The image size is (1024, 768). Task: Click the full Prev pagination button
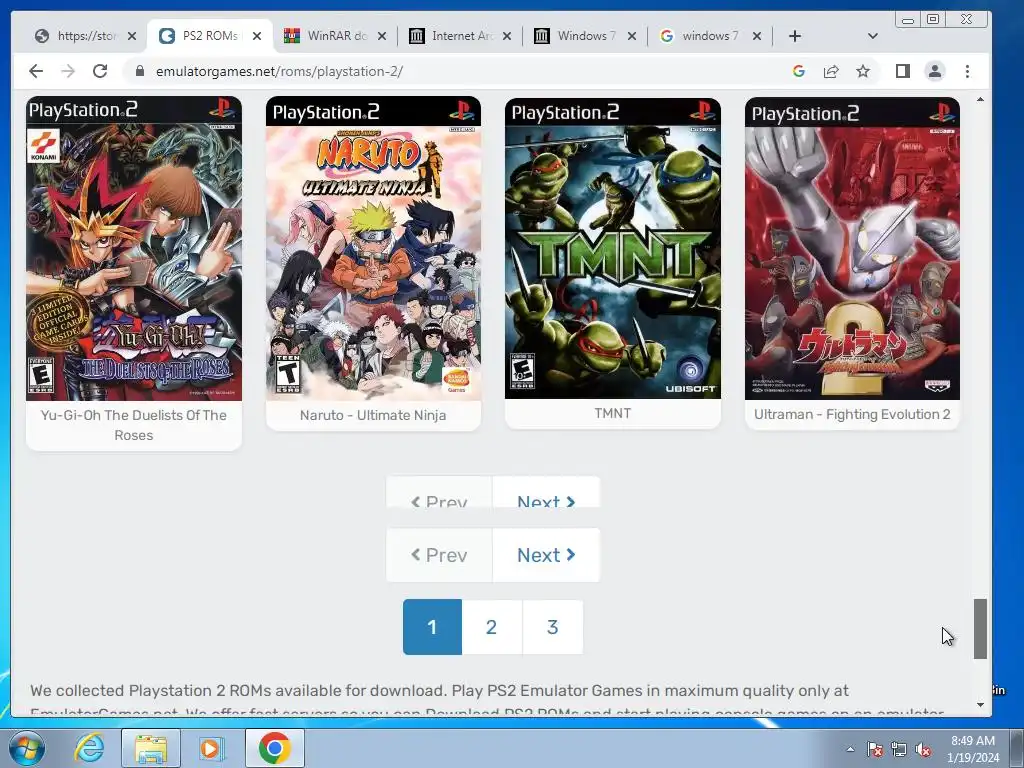[439, 555]
